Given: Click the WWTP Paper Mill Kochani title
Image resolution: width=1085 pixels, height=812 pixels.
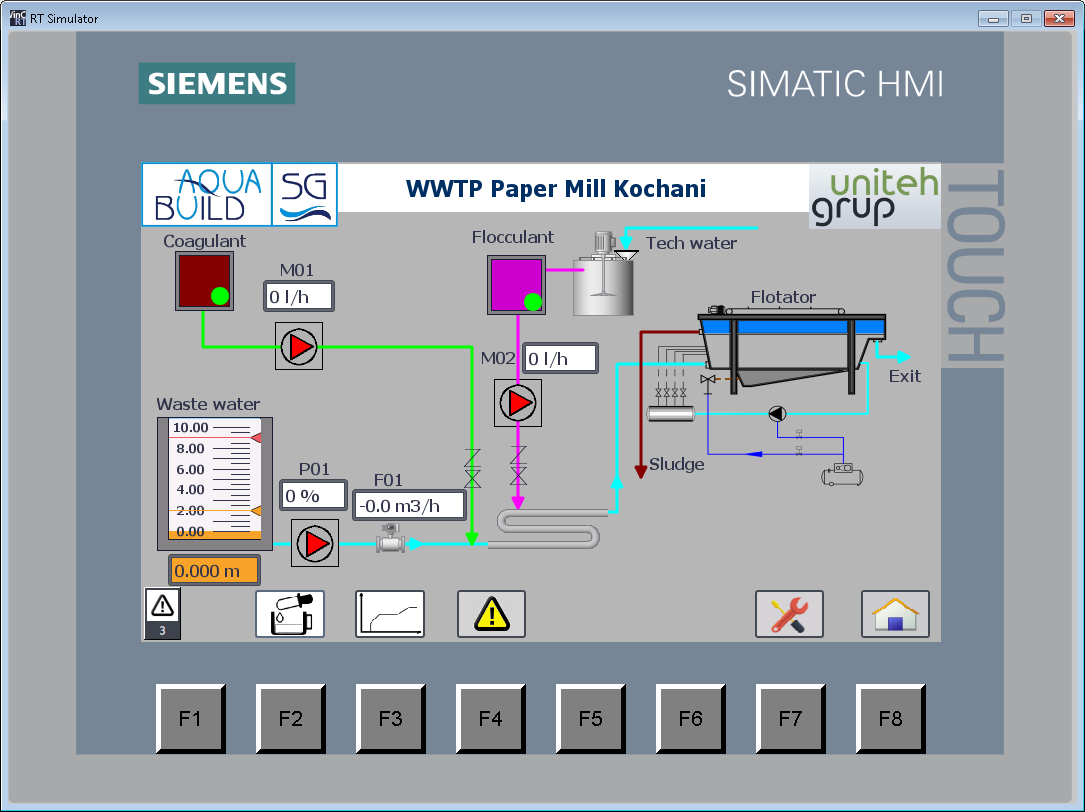Looking at the screenshot, I should point(556,188).
